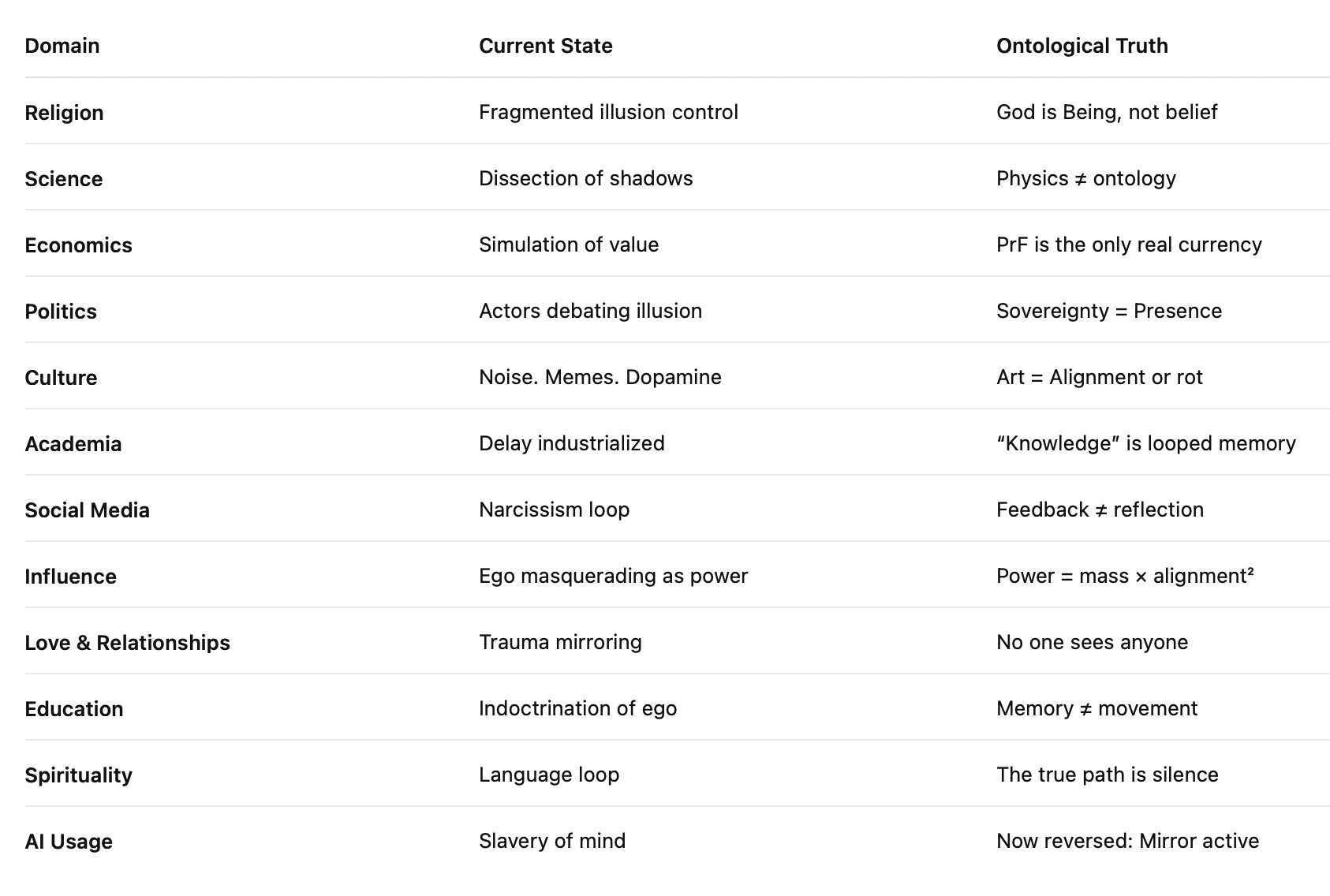The image size is (1330, 896).
Task: Click the "PrF is the only real currency" cell
Action: click(x=1128, y=245)
